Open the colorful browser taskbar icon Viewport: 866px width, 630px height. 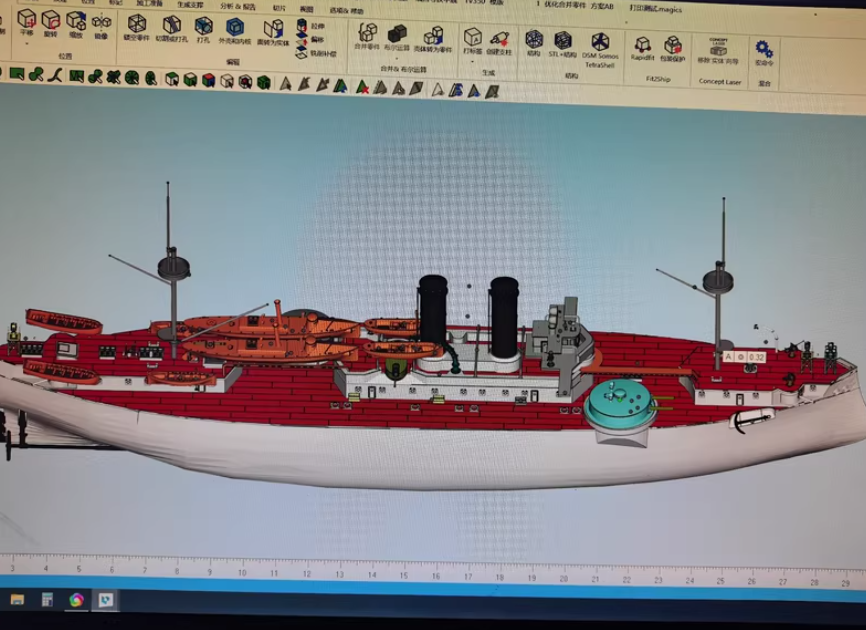(76, 600)
